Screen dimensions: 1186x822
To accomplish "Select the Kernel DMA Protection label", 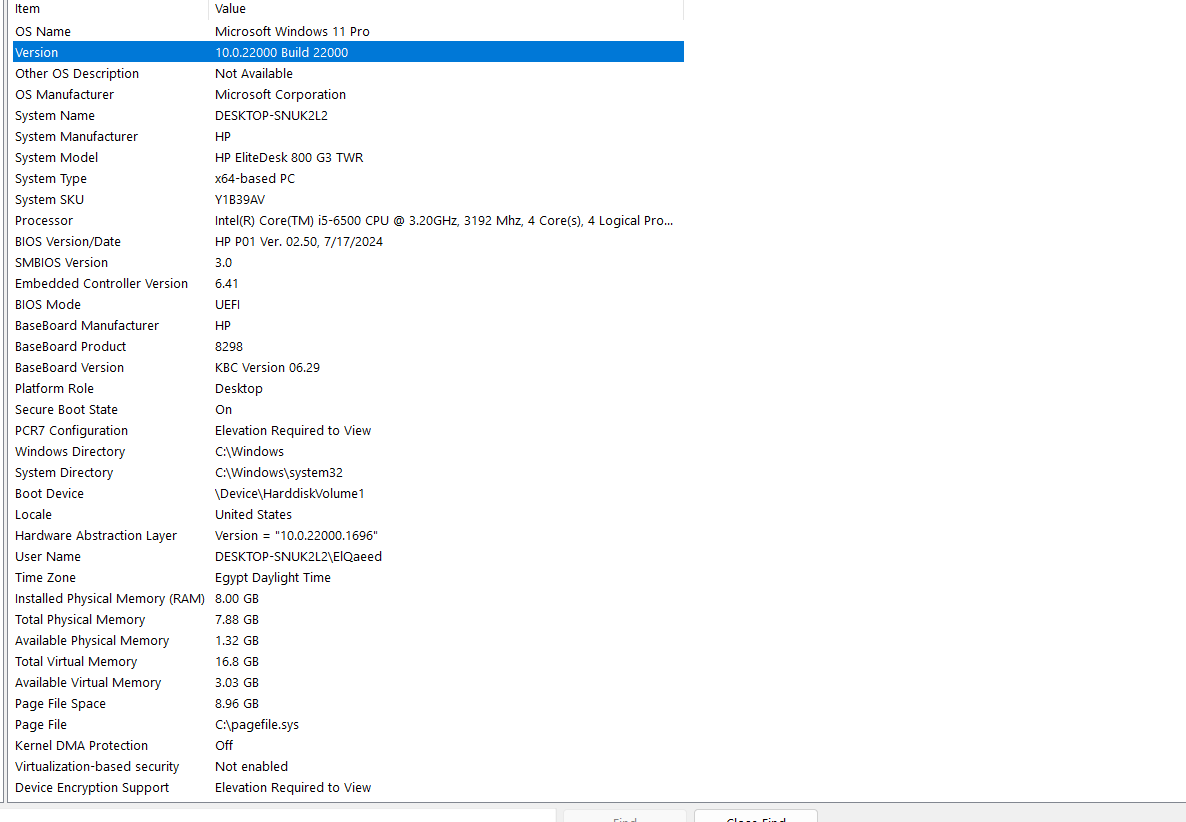I will [x=82, y=747].
